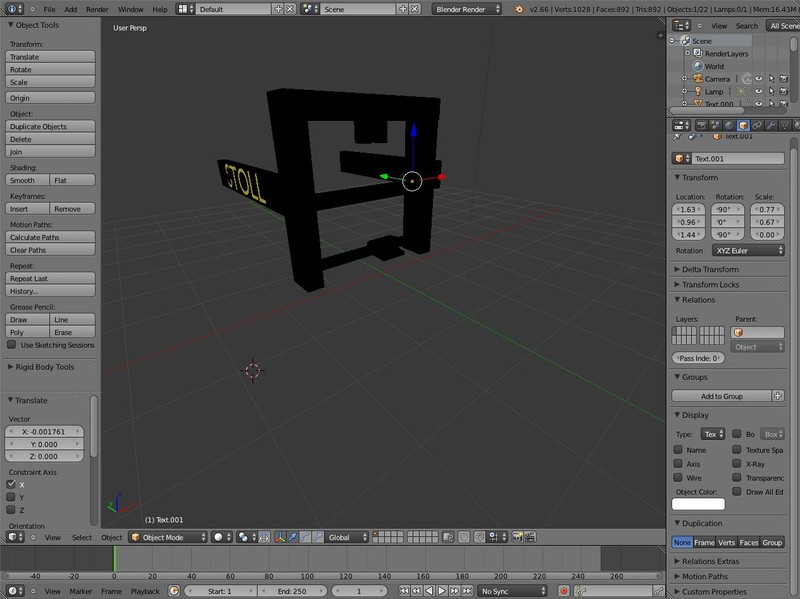The width and height of the screenshot is (800, 599).
Task: Click the white Object Color swatch
Action: [x=698, y=504]
